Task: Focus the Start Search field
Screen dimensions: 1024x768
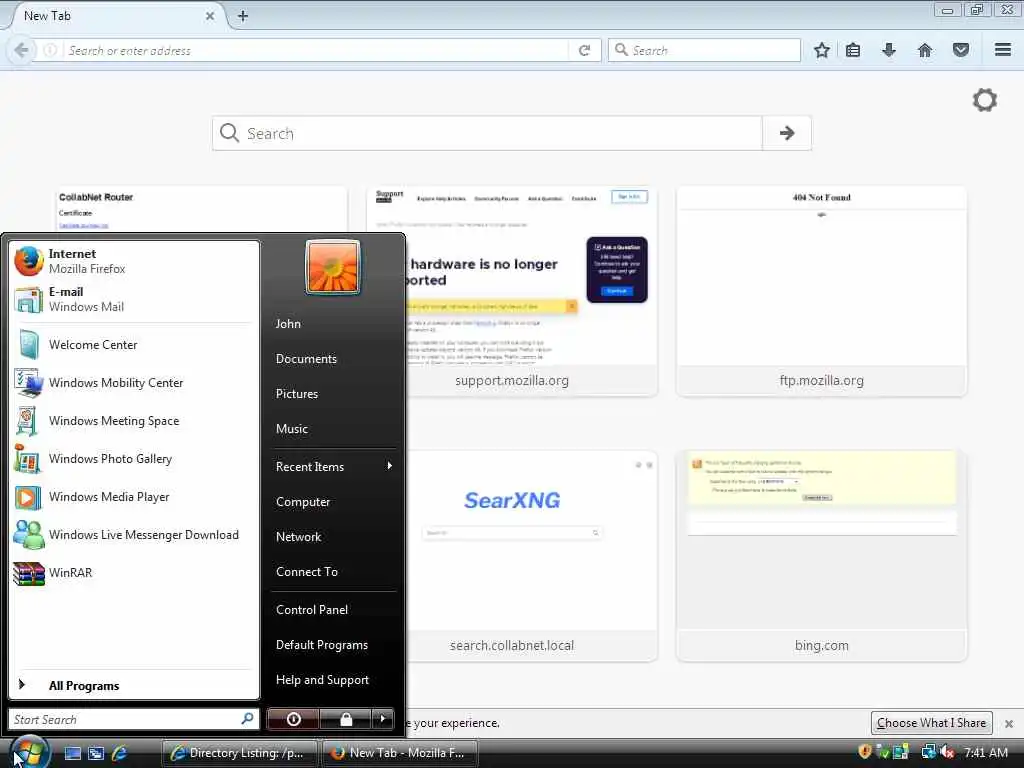Action: coord(134,719)
